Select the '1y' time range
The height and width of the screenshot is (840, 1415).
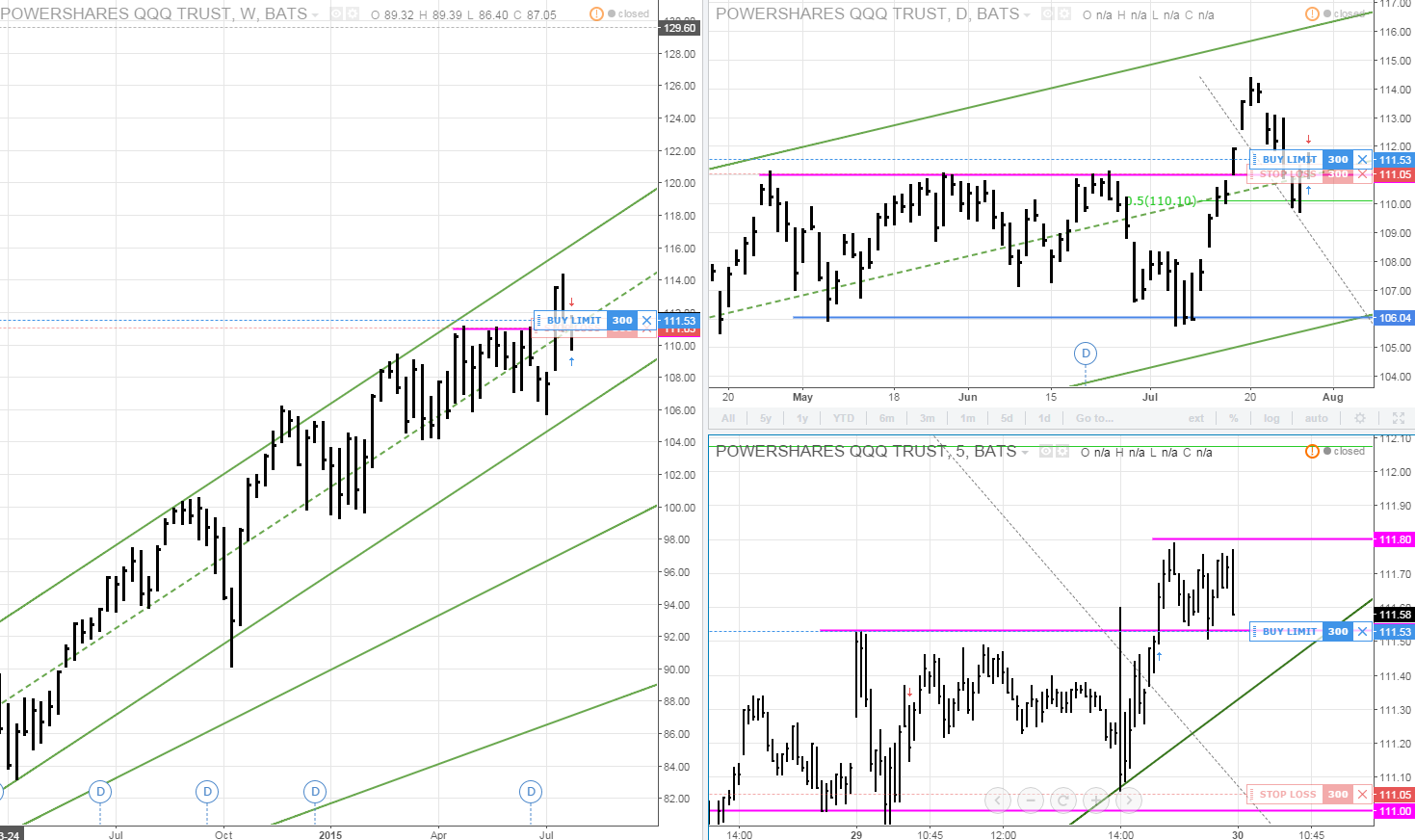[x=802, y=419]
